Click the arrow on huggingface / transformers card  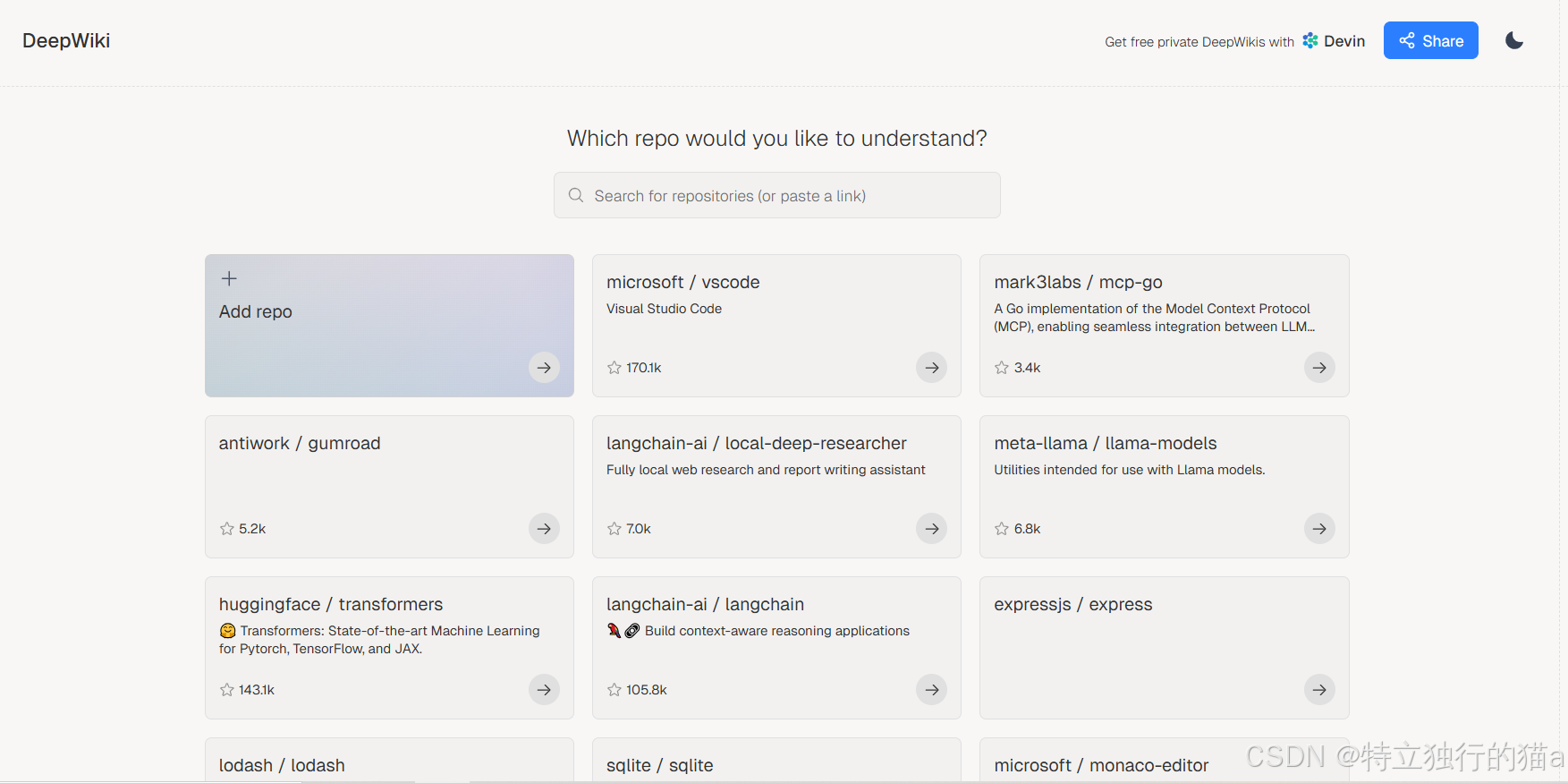point(544,690)
